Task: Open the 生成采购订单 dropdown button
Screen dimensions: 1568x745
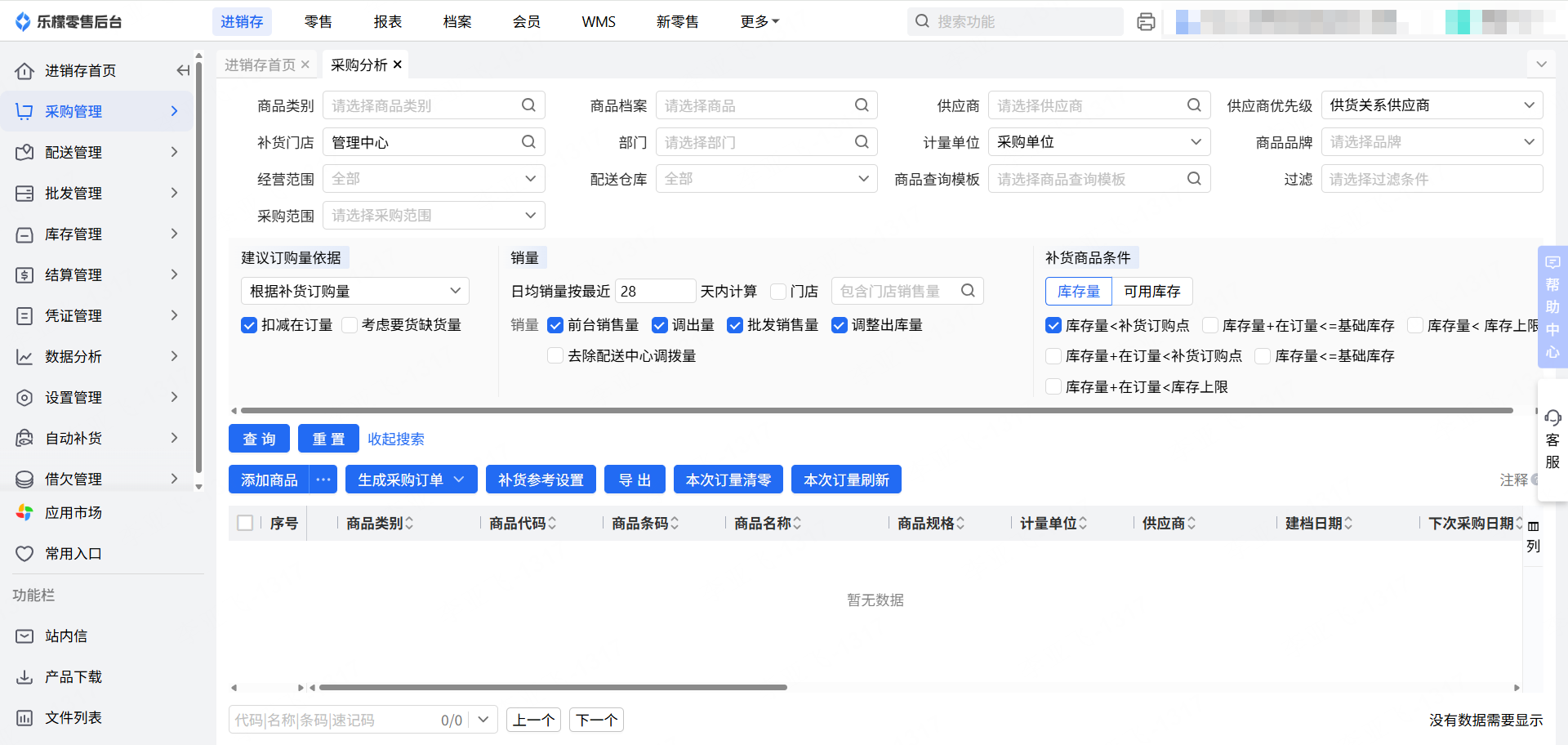Action: [x=458, y=480]
